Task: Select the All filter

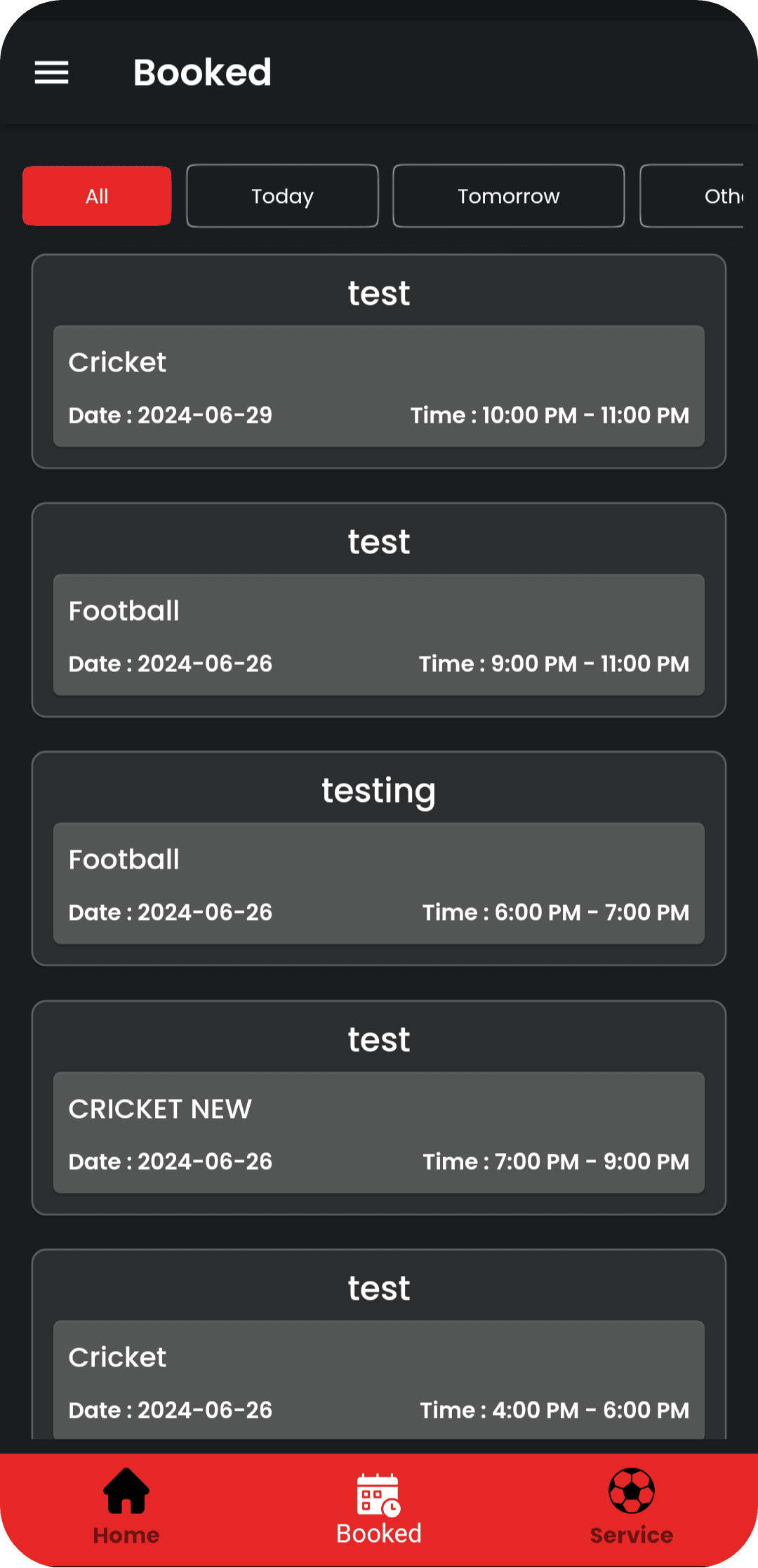Action: pyautogui.click(x=97, y=196)
